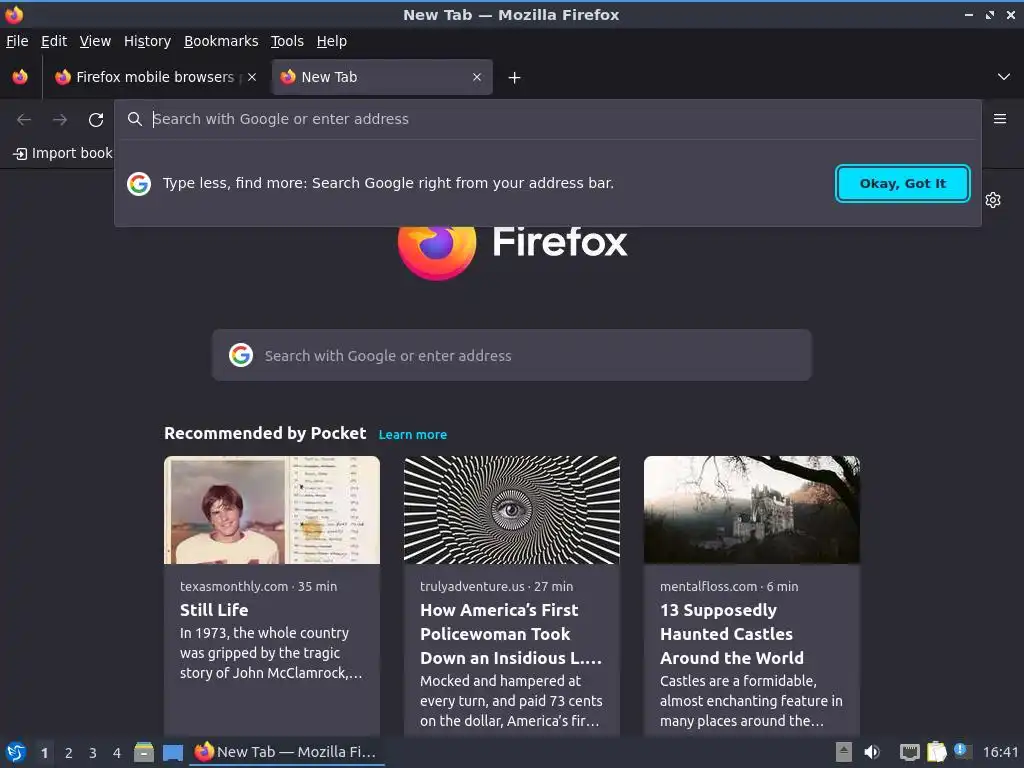Click the Learn more Pocket link
Screen dimensions: 1024x768
[413, 435]
